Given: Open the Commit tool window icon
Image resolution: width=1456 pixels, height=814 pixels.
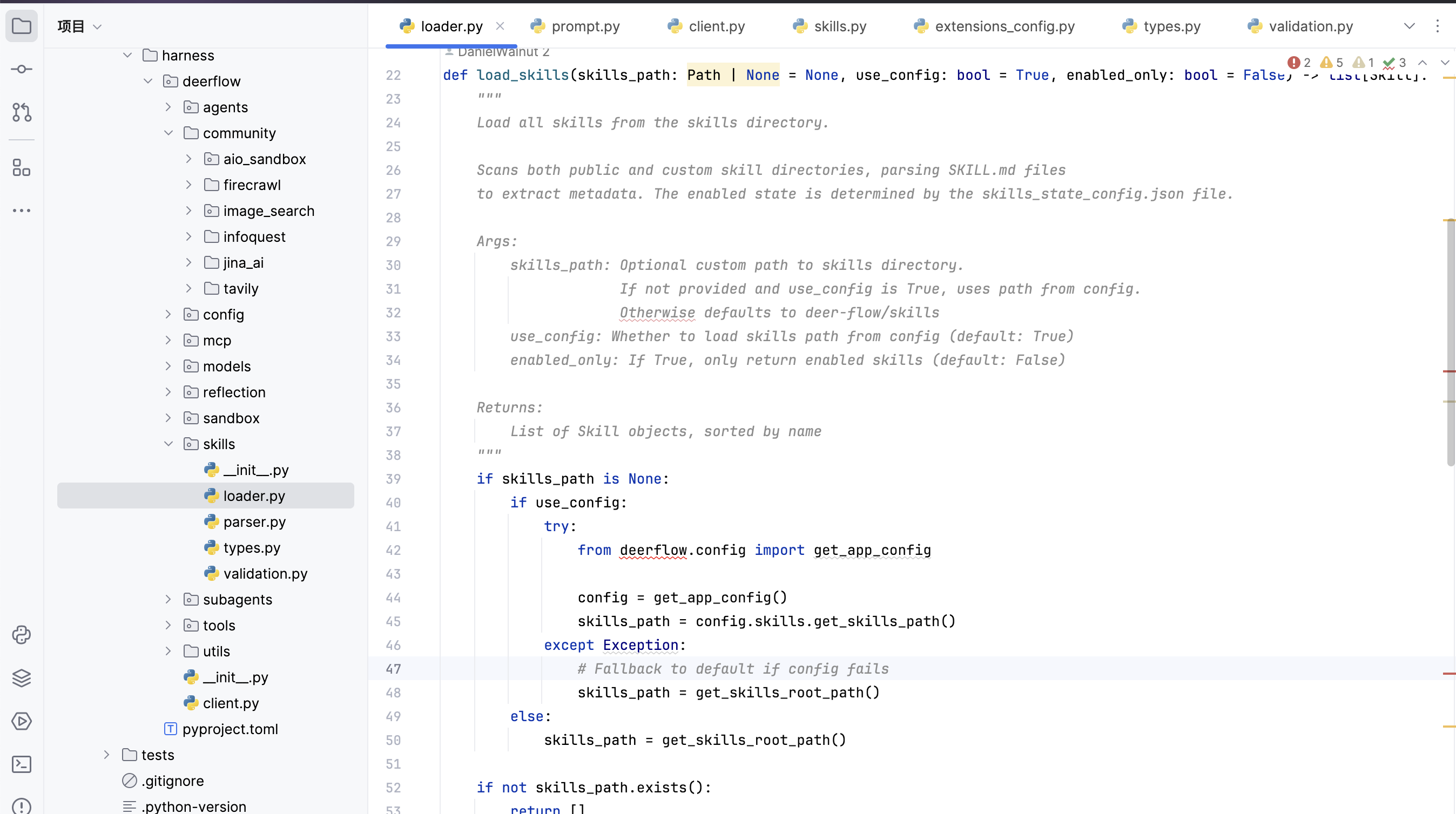Looking at the screenshot, I should pyautogui.click(x=22, y=69).
